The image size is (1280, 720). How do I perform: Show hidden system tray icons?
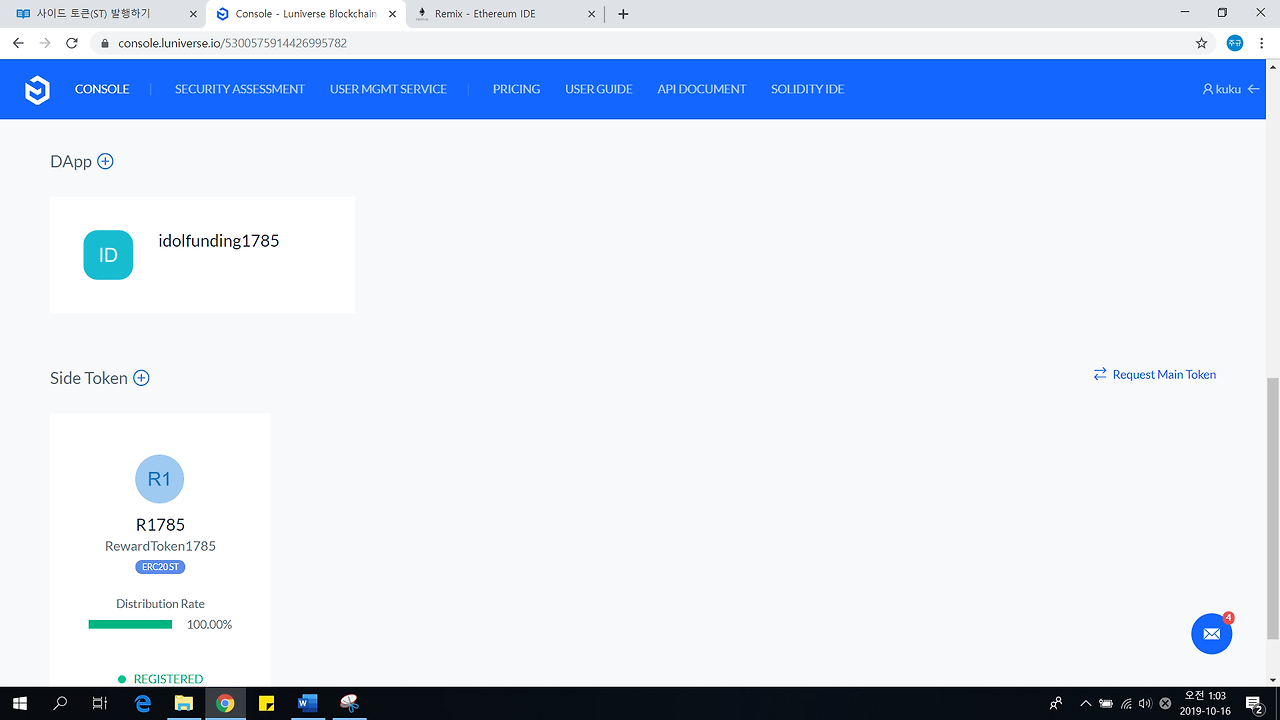pos(1085,703)
